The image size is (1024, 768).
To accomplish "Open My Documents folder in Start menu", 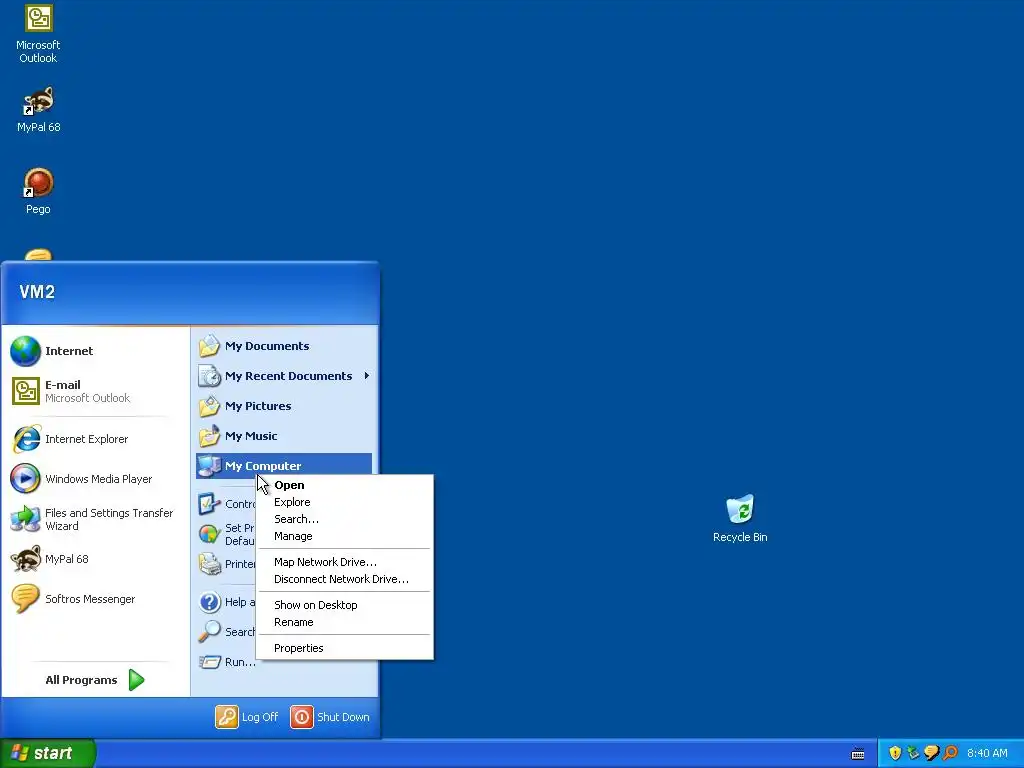I will pyautogui.click(x=284, y=346).
